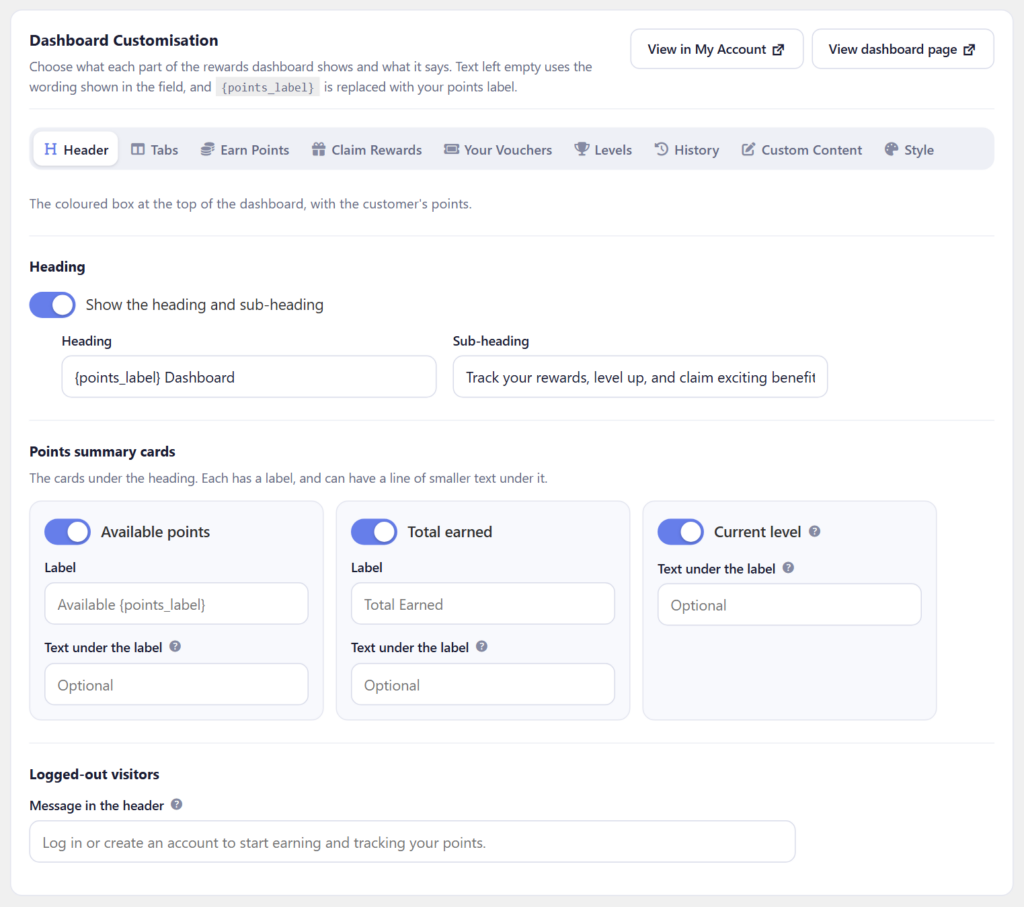Image resolution: width=1024 pixels, height=907 pixels.
Task: Click View dashboard page button
Action: [903, 49]
